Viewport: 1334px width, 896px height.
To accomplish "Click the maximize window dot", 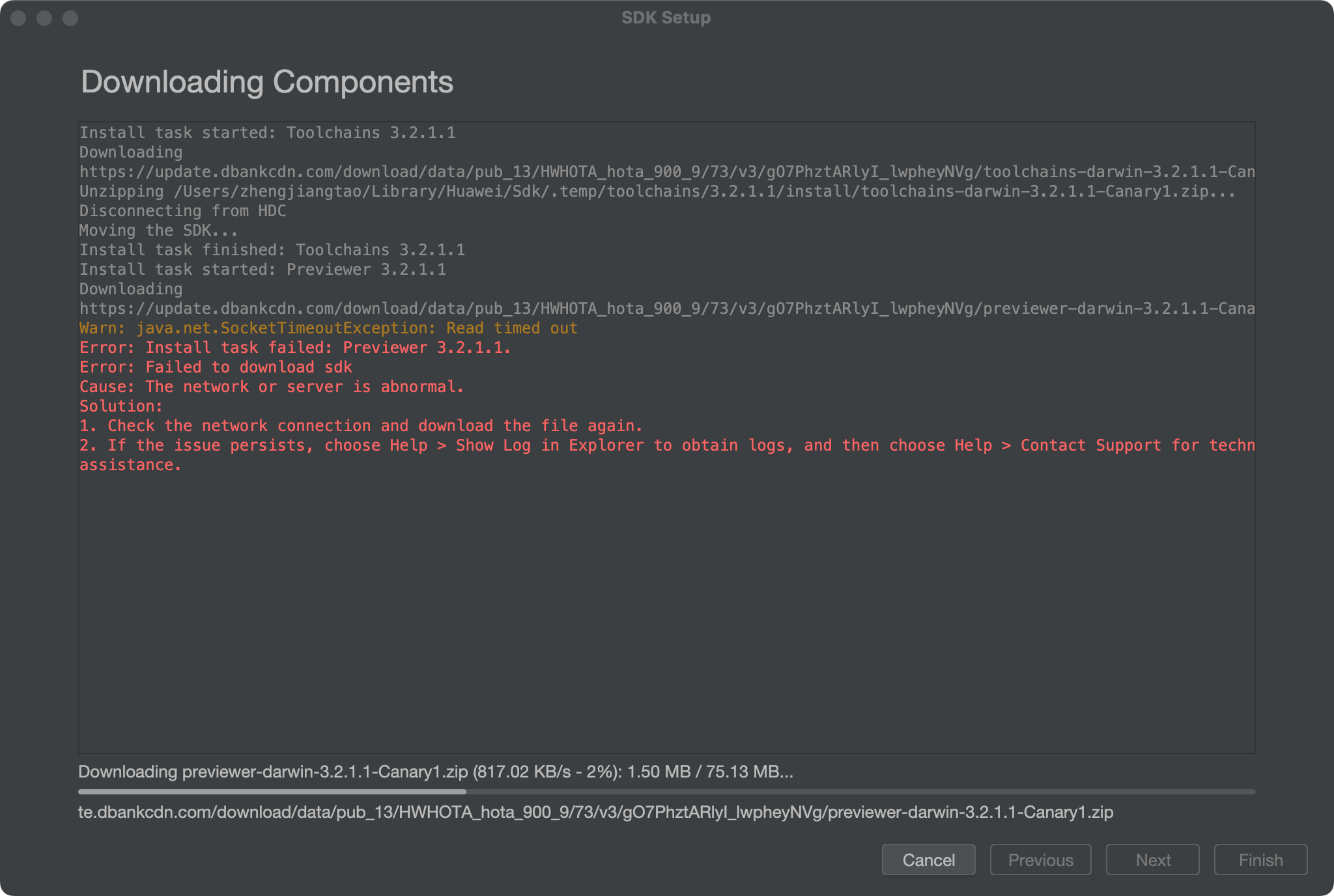I will click(x=70, y=18).
